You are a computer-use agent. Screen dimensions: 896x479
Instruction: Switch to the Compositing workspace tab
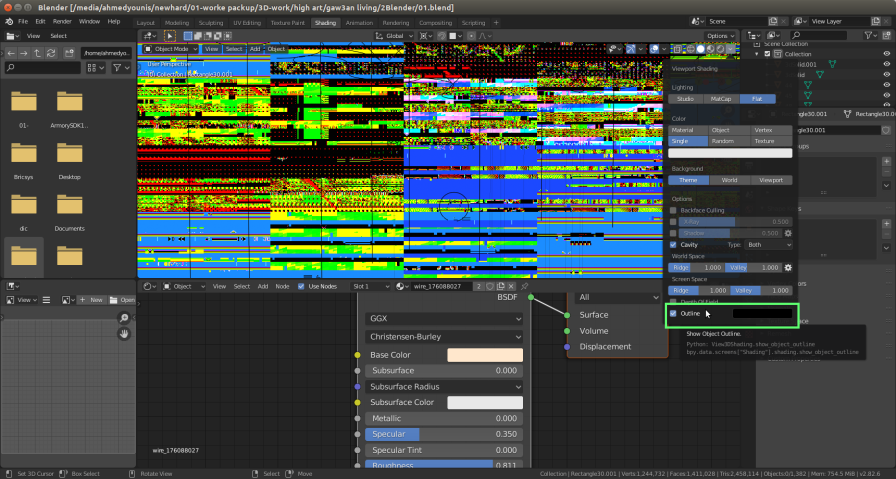point(435,23)
